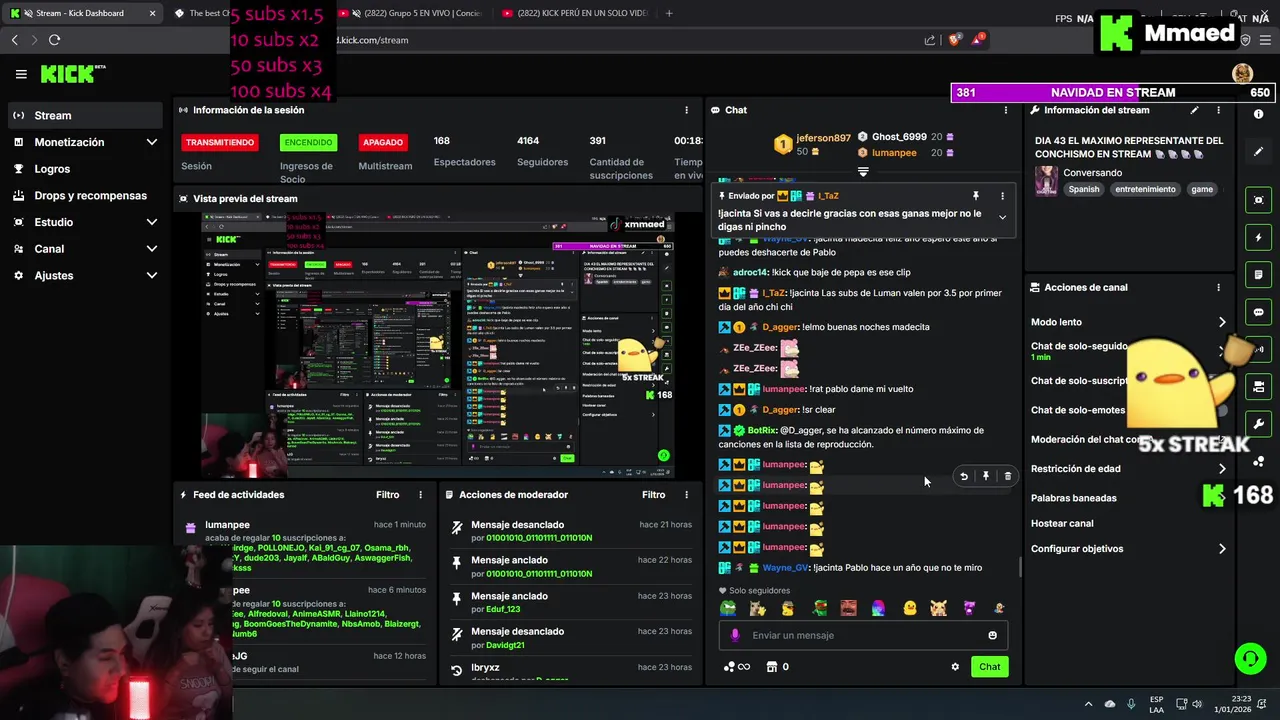Pin the hovered lumanpee chat message
This screenshot has width=1280, height=720.
click(985, 476)
